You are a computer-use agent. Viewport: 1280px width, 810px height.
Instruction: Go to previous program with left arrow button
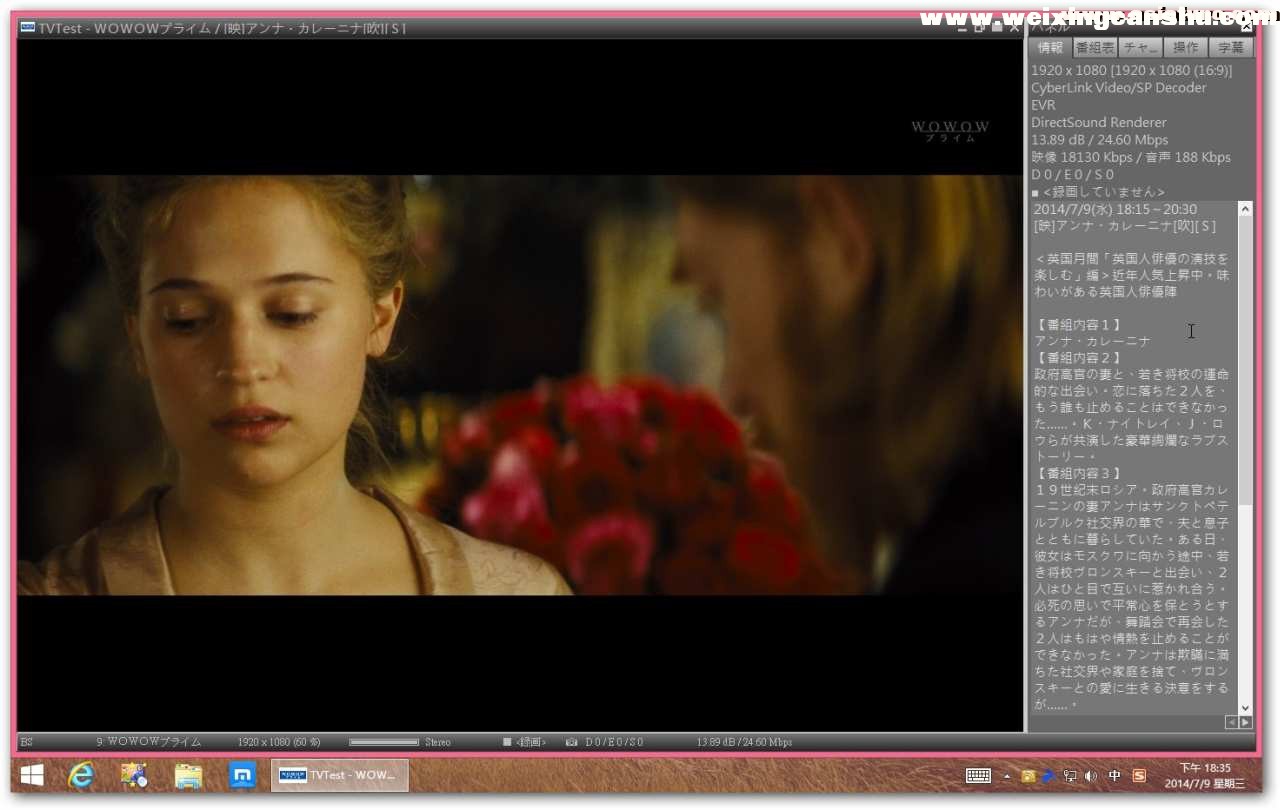[x=1231, y=721]
